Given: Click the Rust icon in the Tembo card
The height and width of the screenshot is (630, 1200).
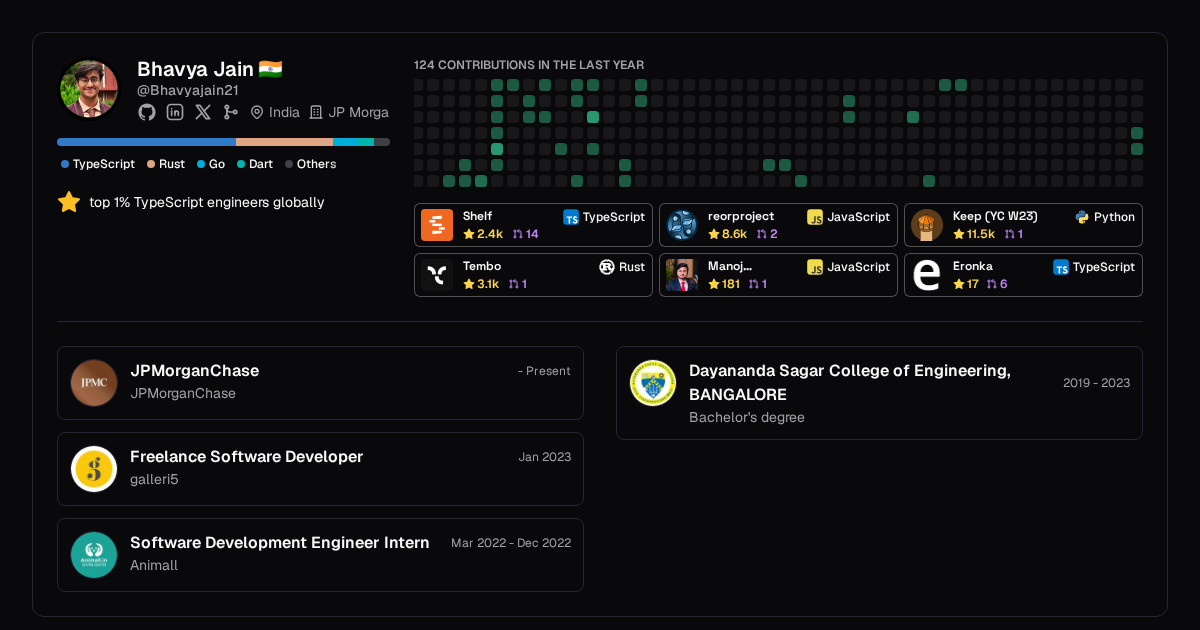Looking at the screenshot, I should pos(607,267).
